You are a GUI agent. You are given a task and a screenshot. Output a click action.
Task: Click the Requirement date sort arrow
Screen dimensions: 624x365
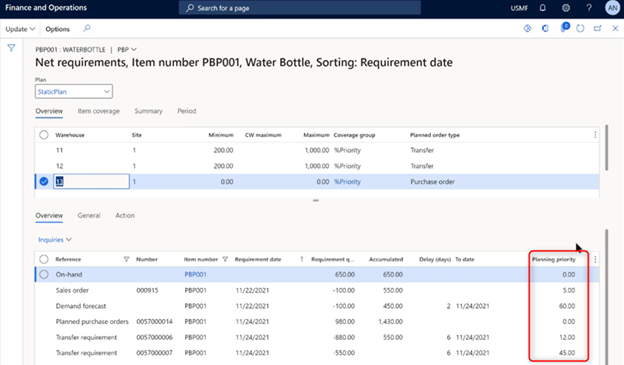tap(302, 259)
